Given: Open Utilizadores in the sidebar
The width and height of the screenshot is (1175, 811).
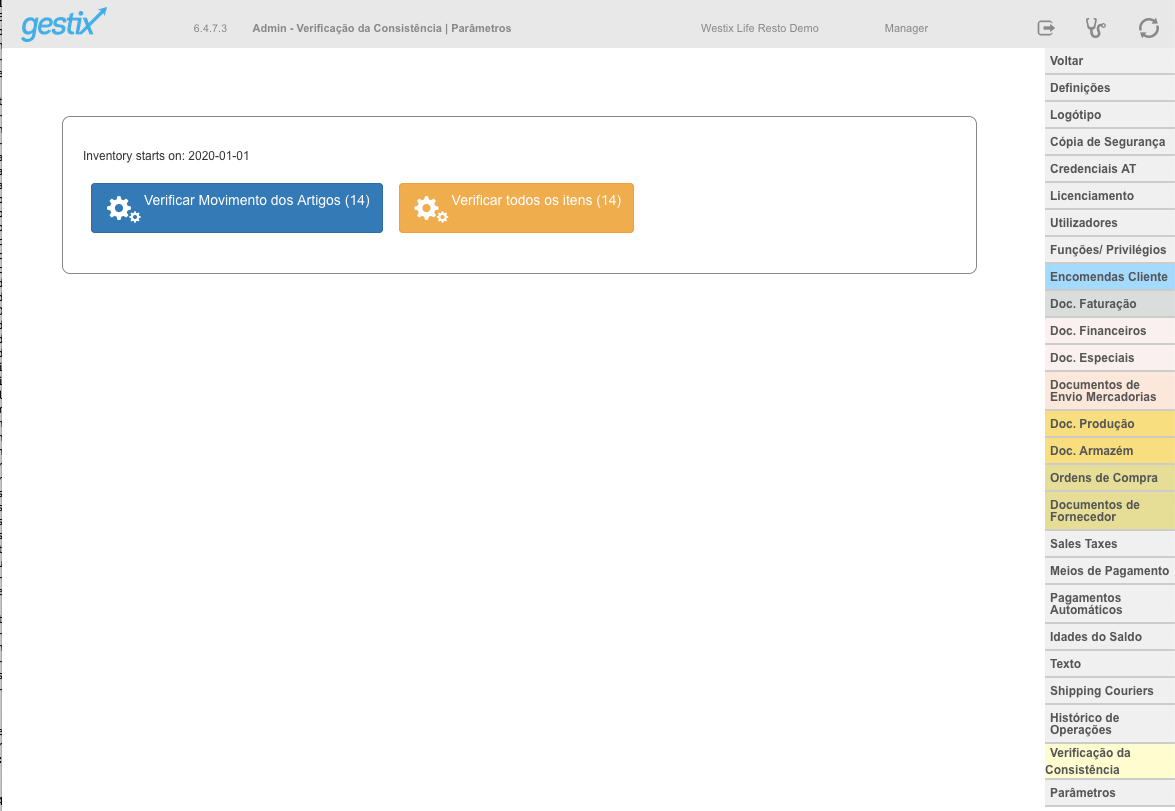Looking at the screenshot, I should (x=1109, y=223).
